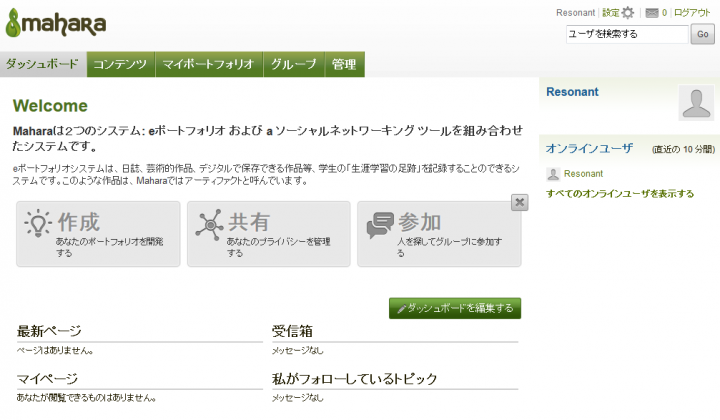Click すべてのオンラインユーザを表示する link
The width and height of the screenshot is (720, 420).
[620, 194]
